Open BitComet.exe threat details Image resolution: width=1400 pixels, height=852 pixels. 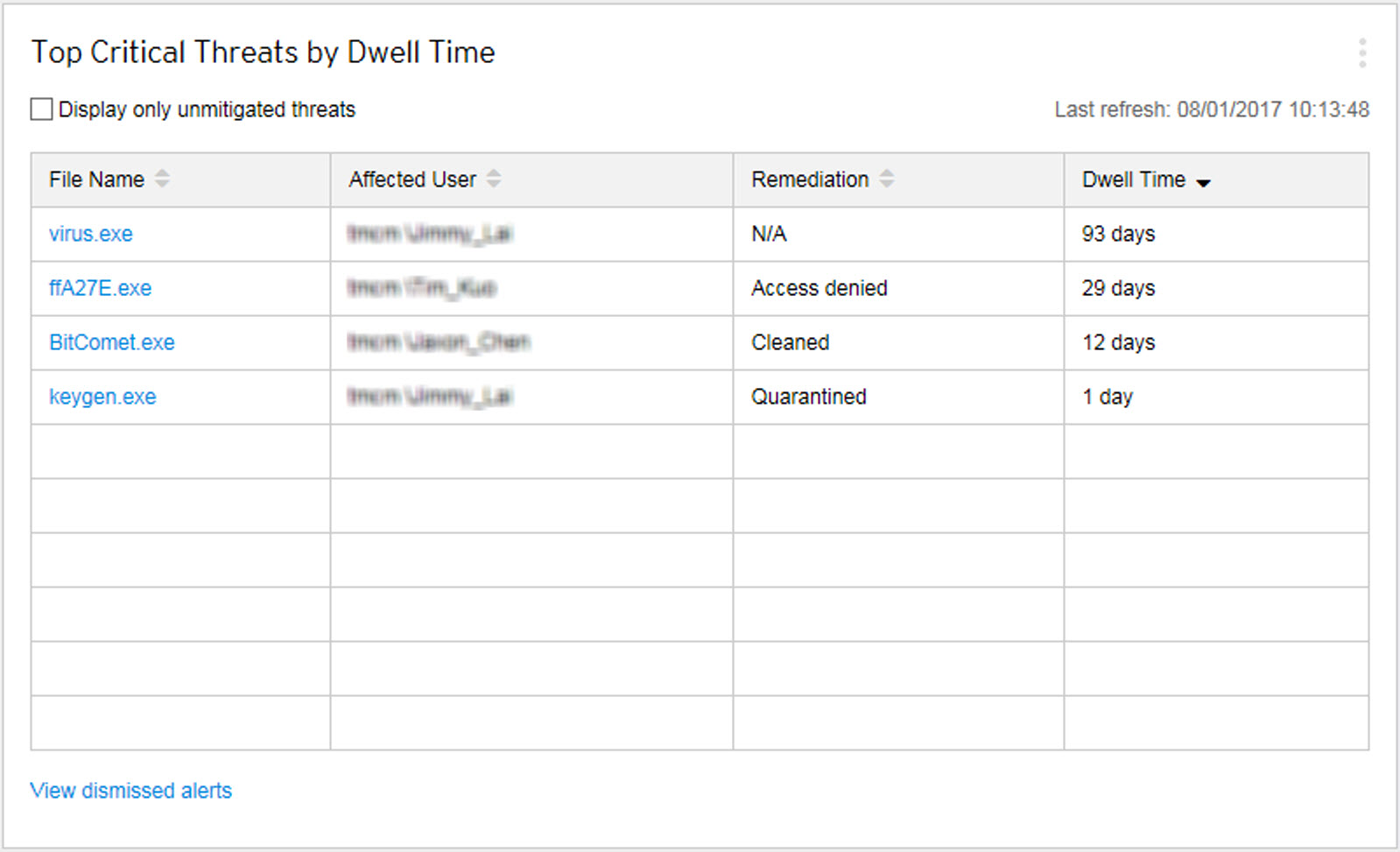point(112,342)
